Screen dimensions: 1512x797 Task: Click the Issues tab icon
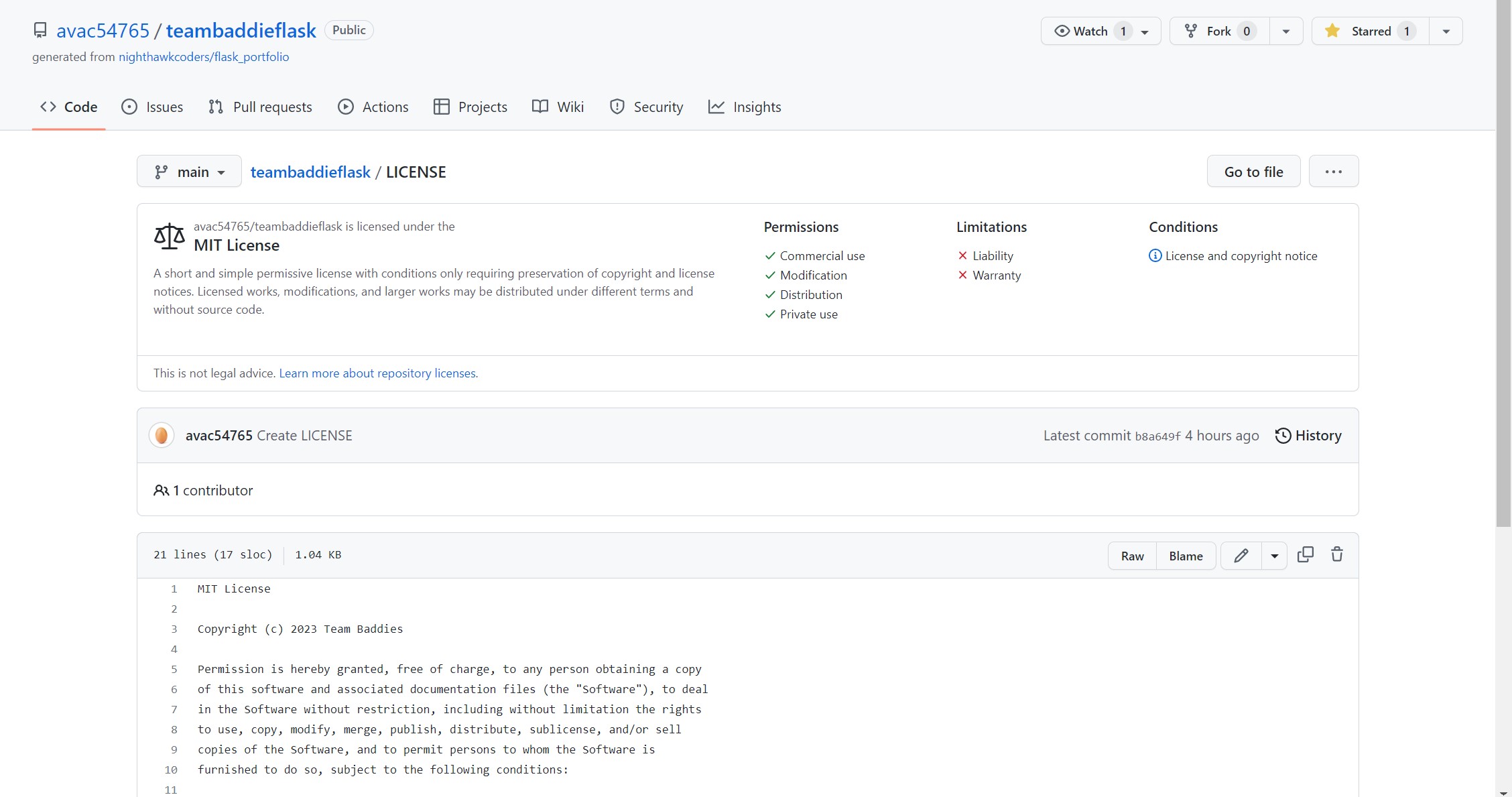[130, 107]
